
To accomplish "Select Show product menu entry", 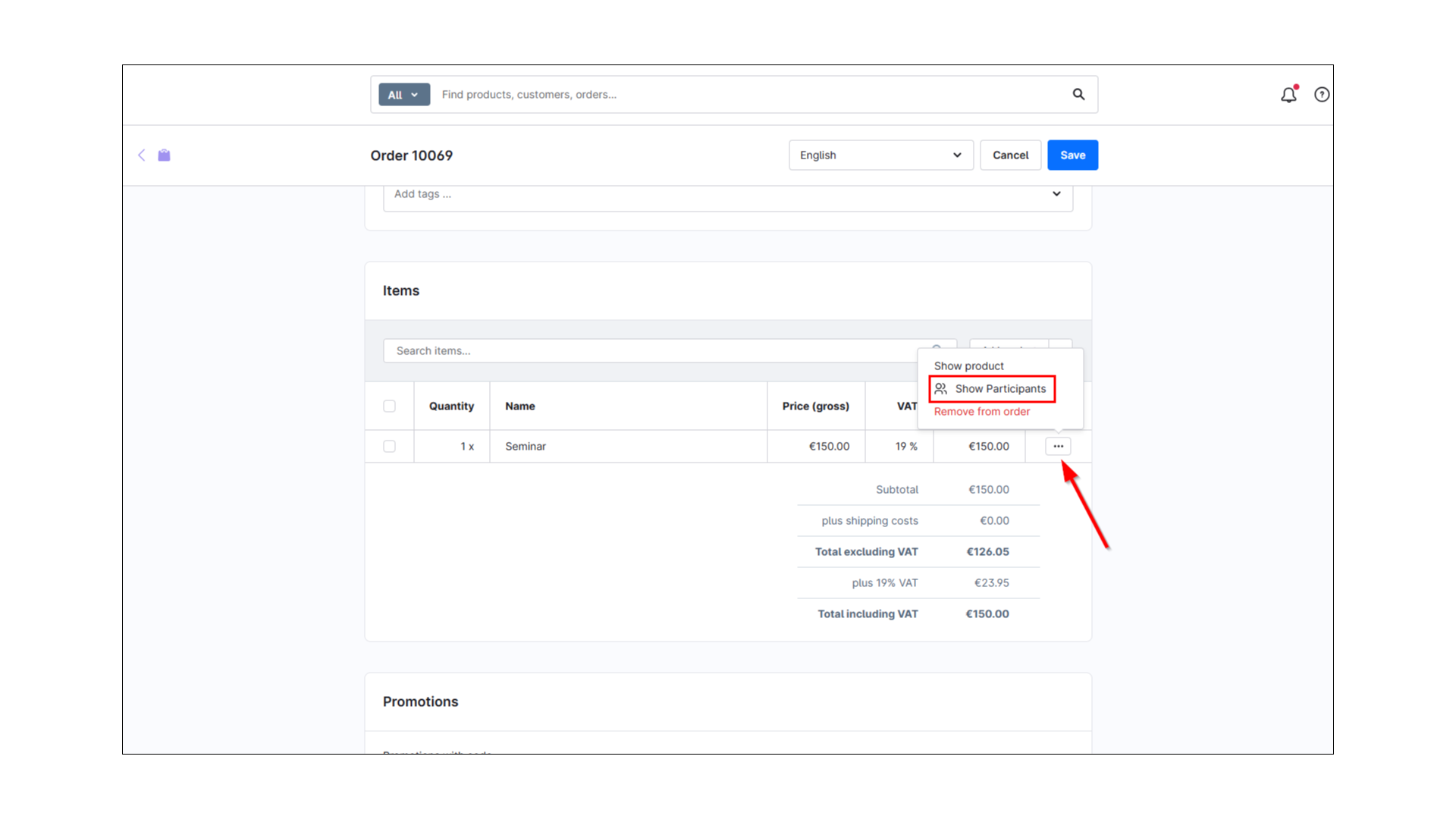I will pyautogui.click(x=968, y=366).
